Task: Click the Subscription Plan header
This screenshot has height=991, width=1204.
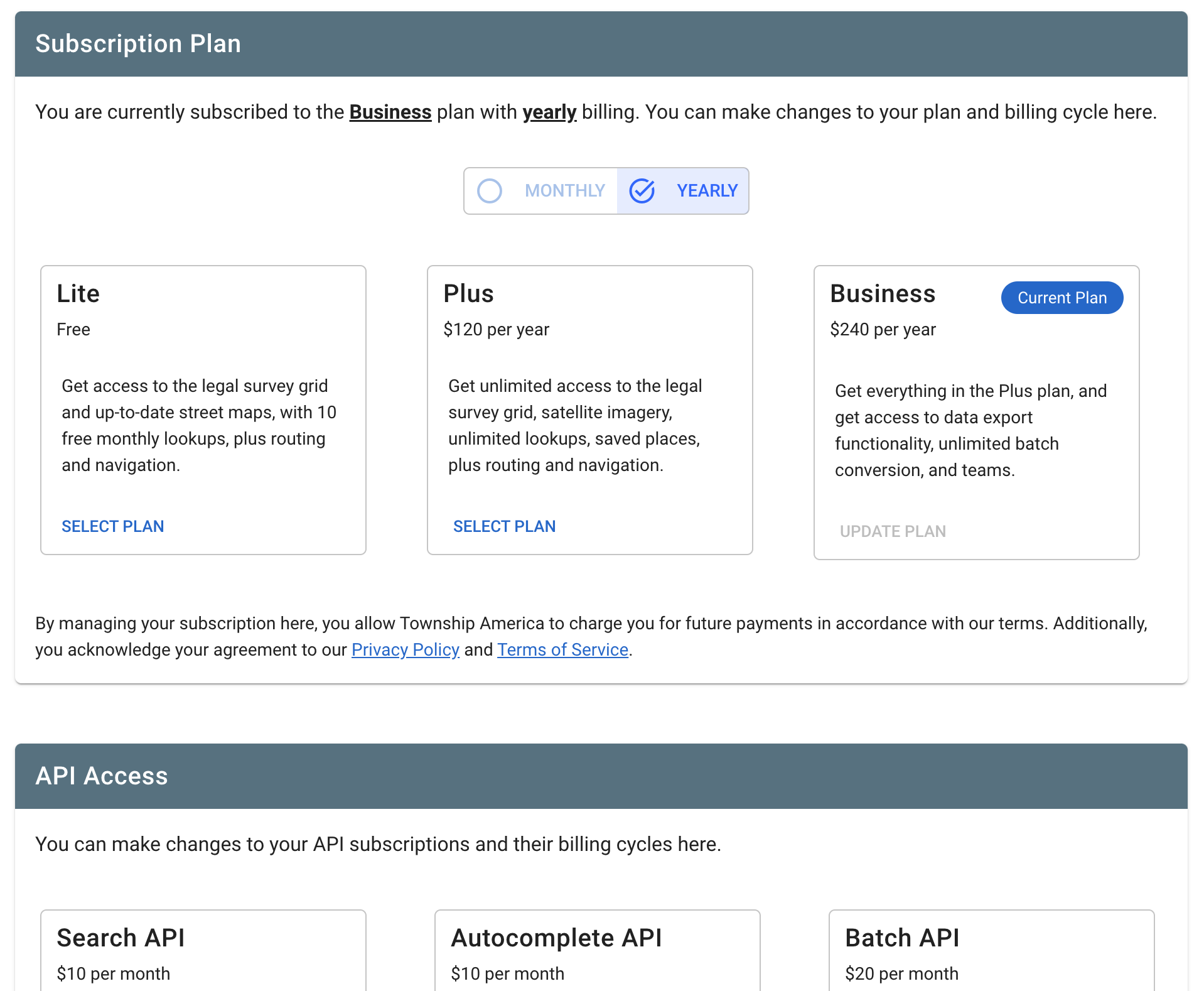Action: [x=601, y=44]
